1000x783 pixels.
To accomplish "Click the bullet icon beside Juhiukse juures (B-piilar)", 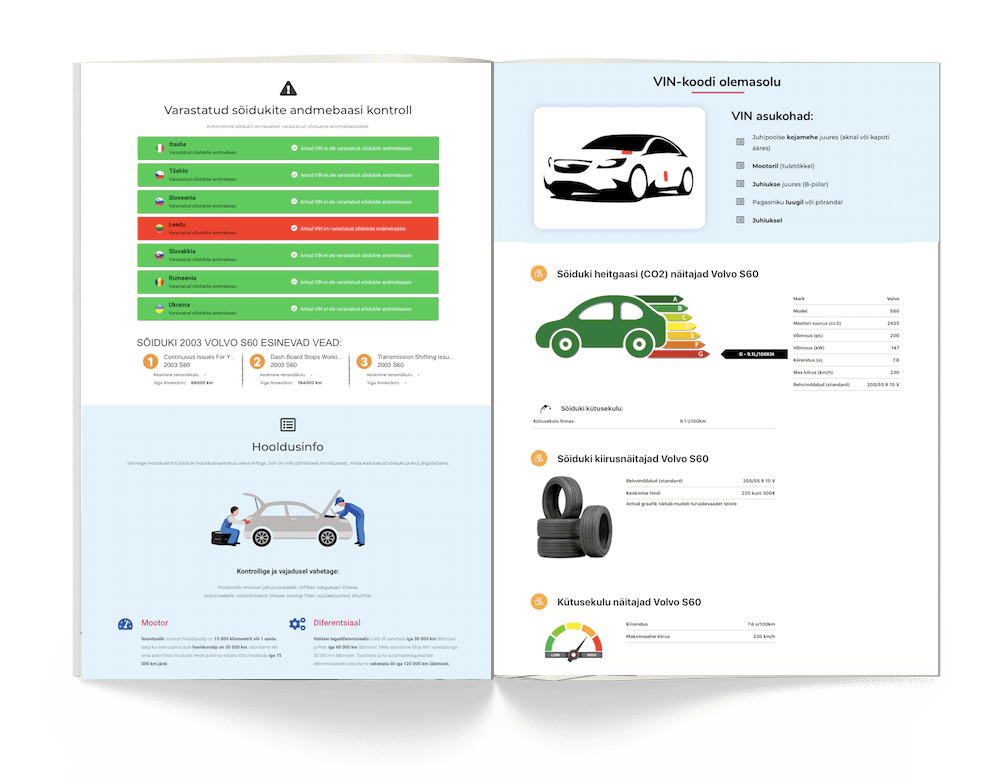I will click(x=740, y=184).
